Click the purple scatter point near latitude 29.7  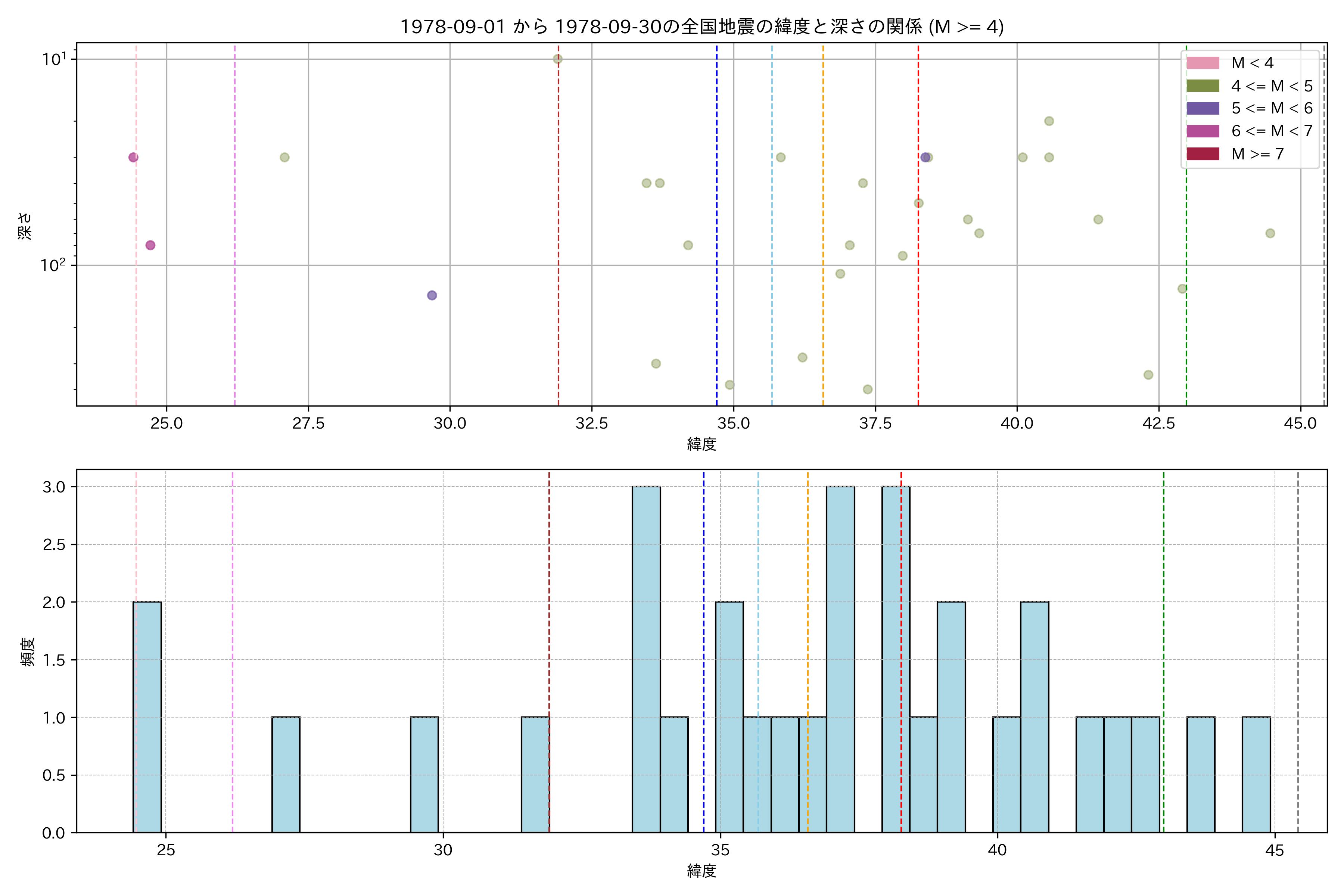[432, 295]
